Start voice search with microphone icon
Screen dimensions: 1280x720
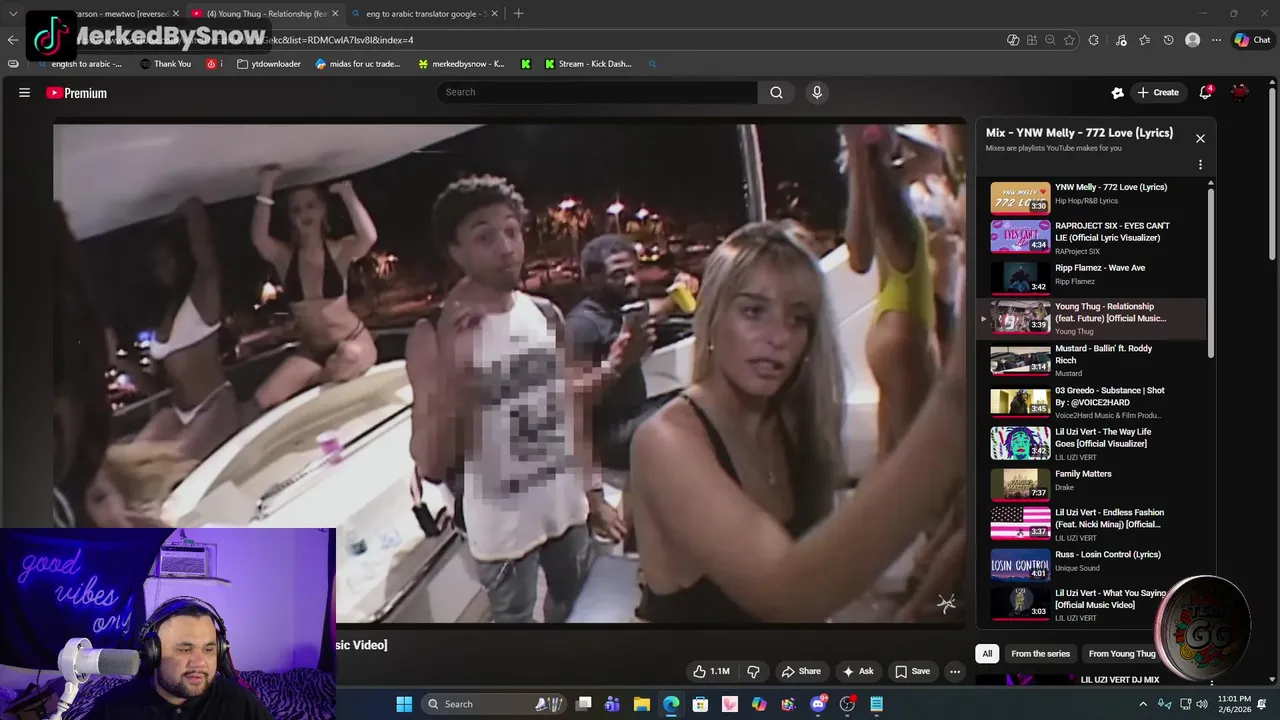817,92
